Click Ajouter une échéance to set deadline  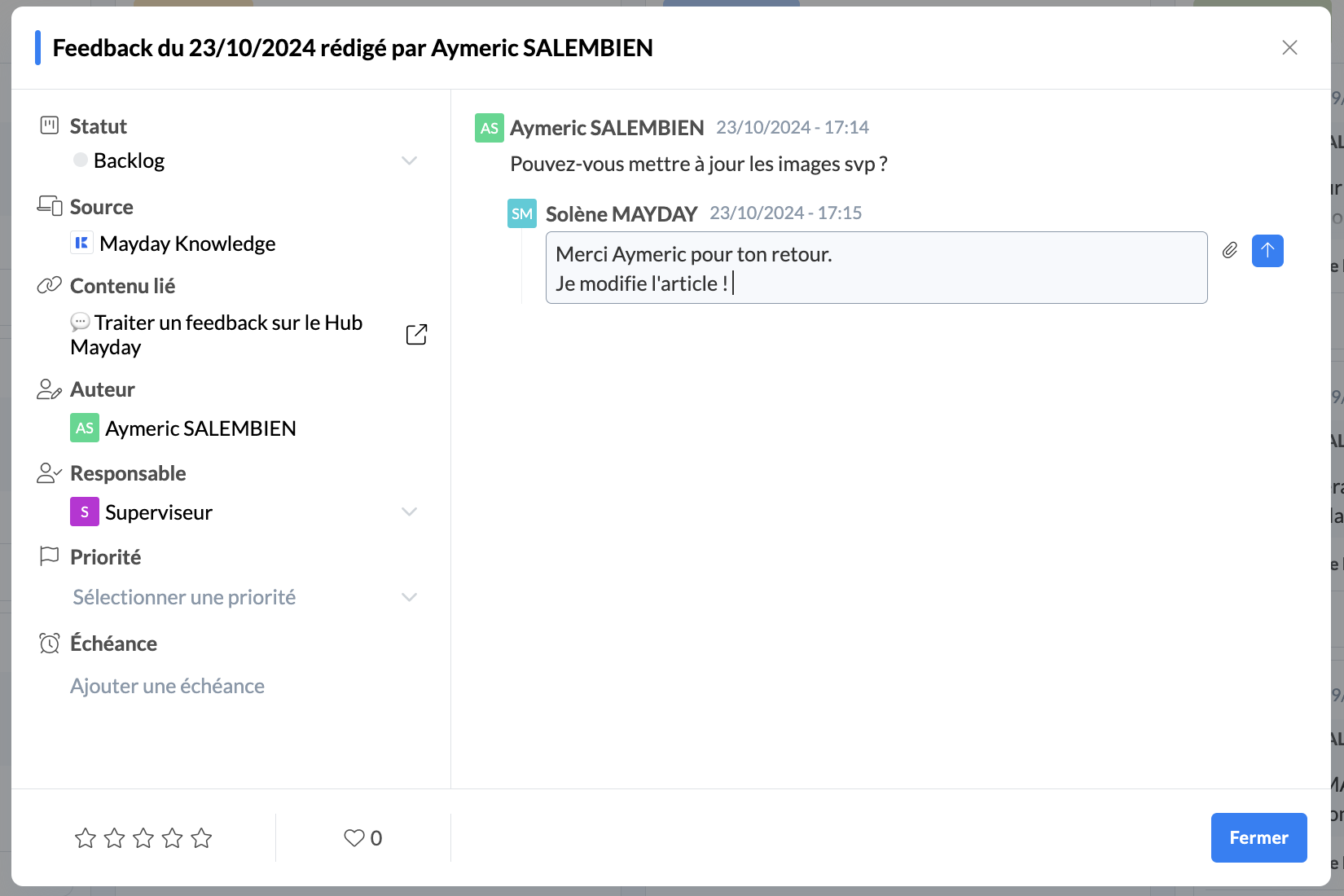(167, 687)
